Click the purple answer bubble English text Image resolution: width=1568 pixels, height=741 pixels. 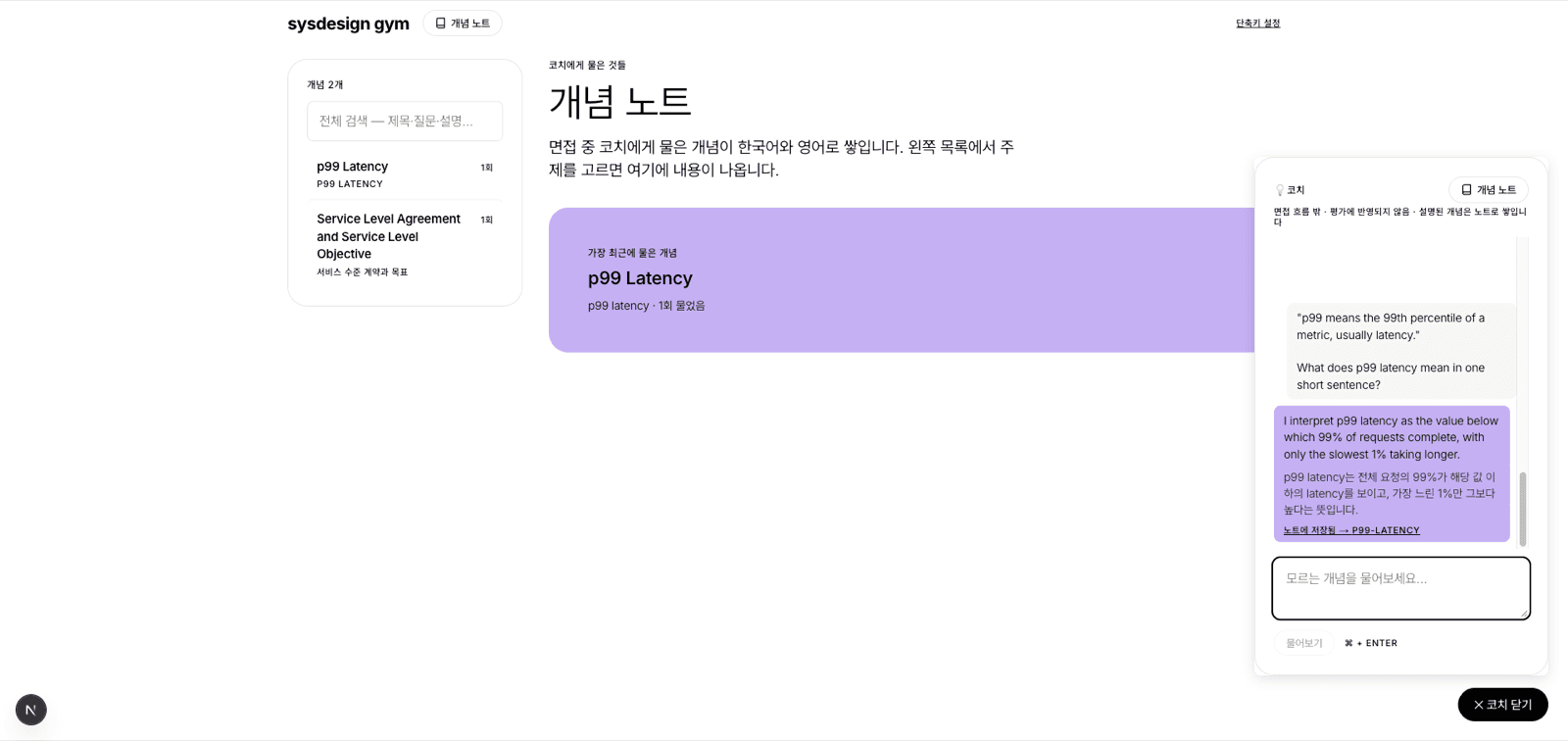click(x=1392, y=437)
